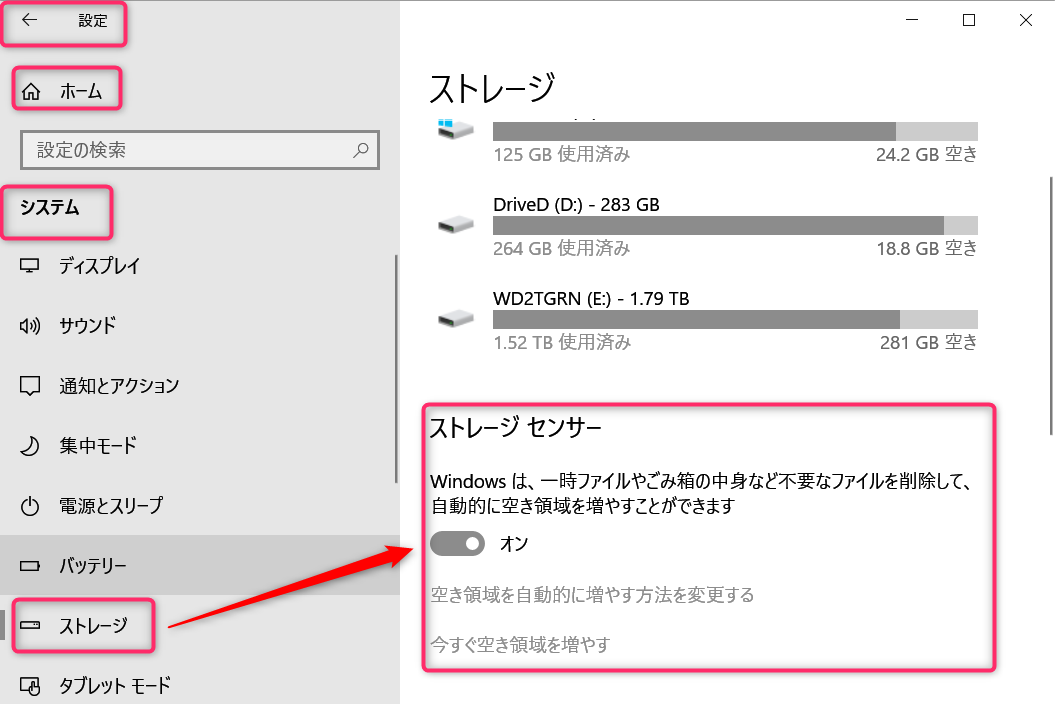Viewport: 1055px width, 704px height.
Task: Click the 125 GB 使用済み text
Action: (562, 155)
